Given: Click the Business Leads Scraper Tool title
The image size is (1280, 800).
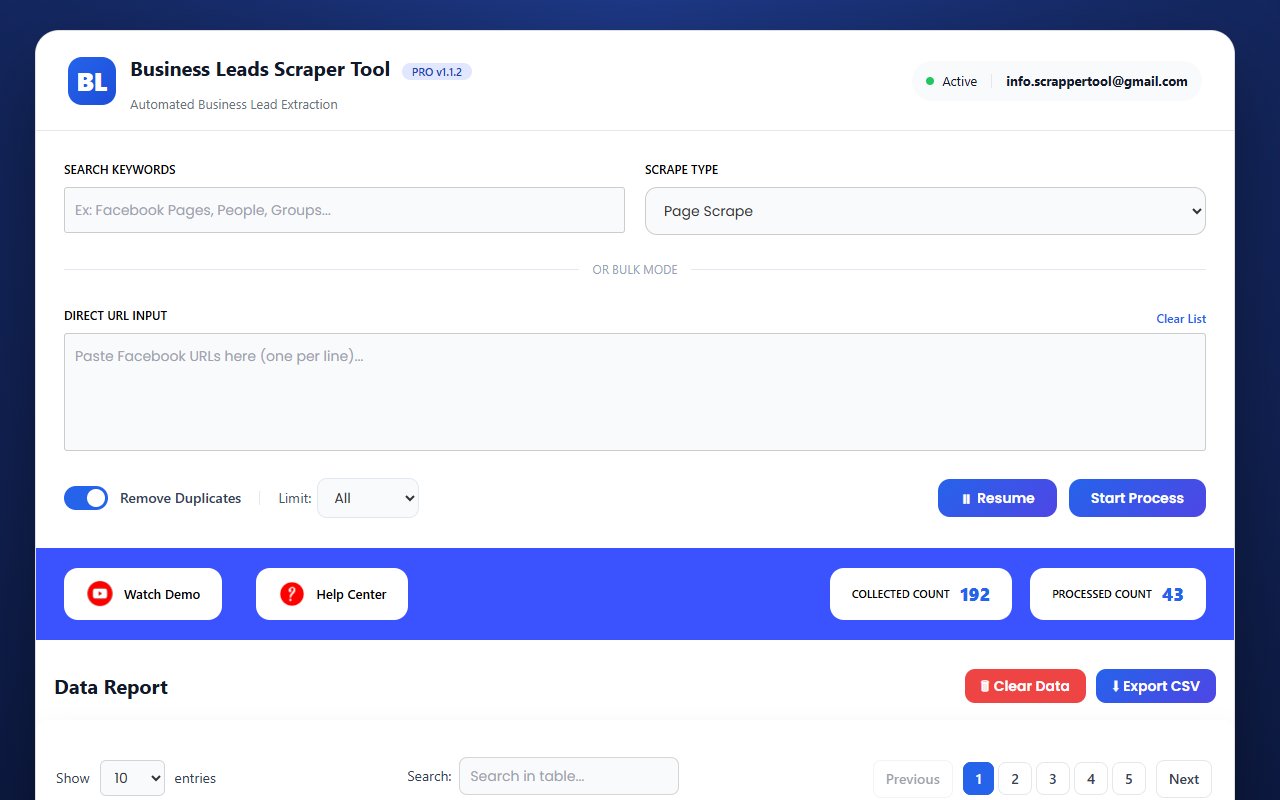Looking at the screenshot, I should coord(260,70).
